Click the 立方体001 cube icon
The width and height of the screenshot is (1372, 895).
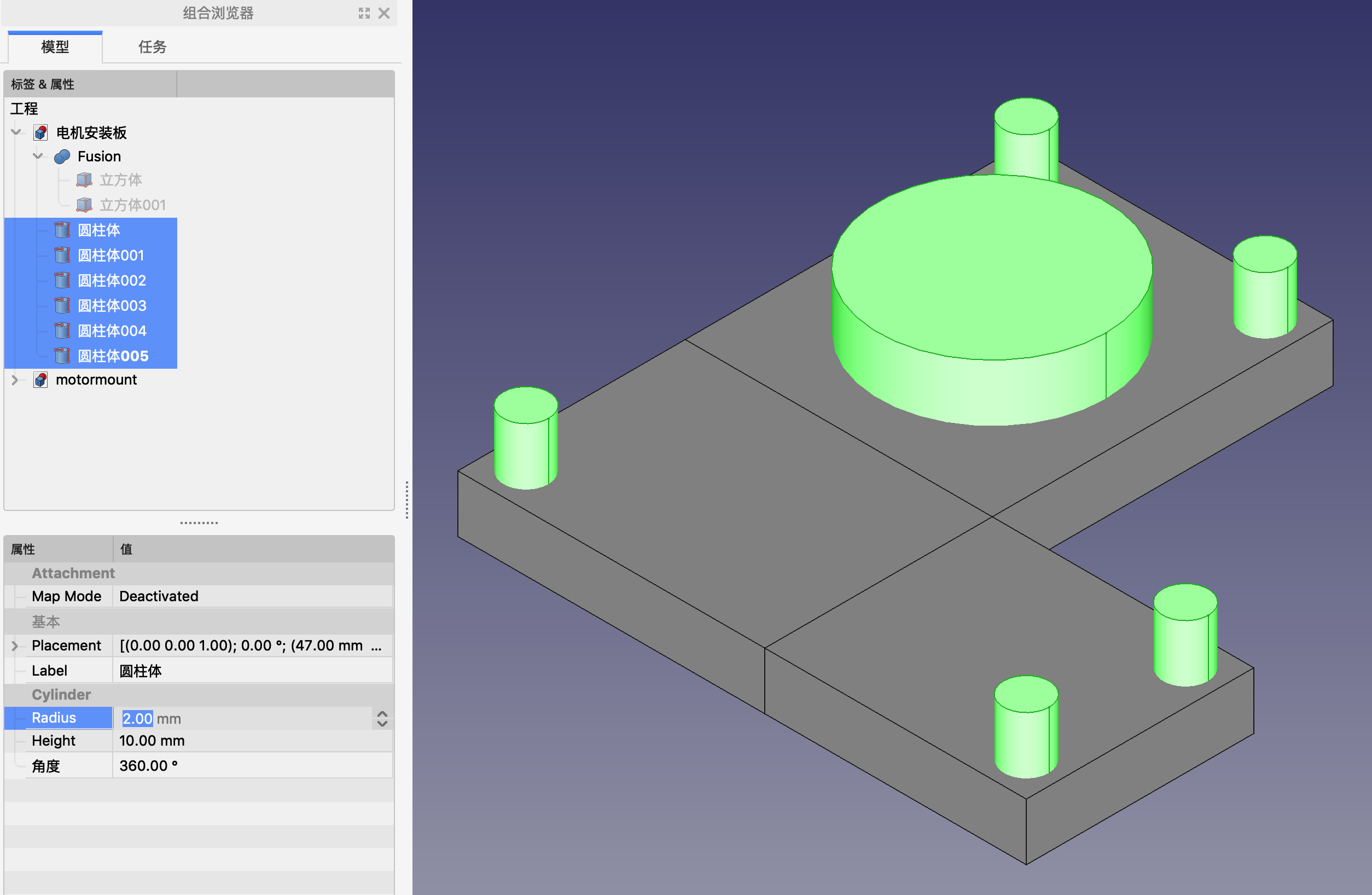[84, 205]
